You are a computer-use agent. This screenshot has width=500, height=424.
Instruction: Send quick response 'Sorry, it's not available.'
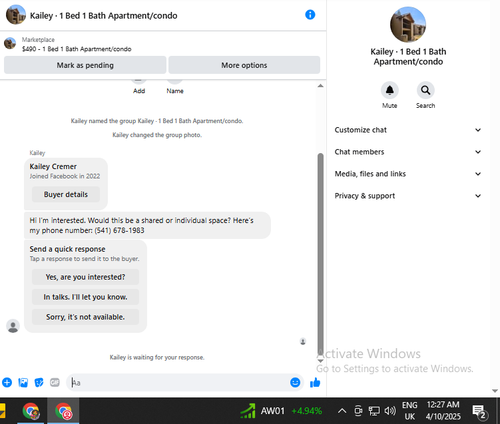tap(85, 317)
